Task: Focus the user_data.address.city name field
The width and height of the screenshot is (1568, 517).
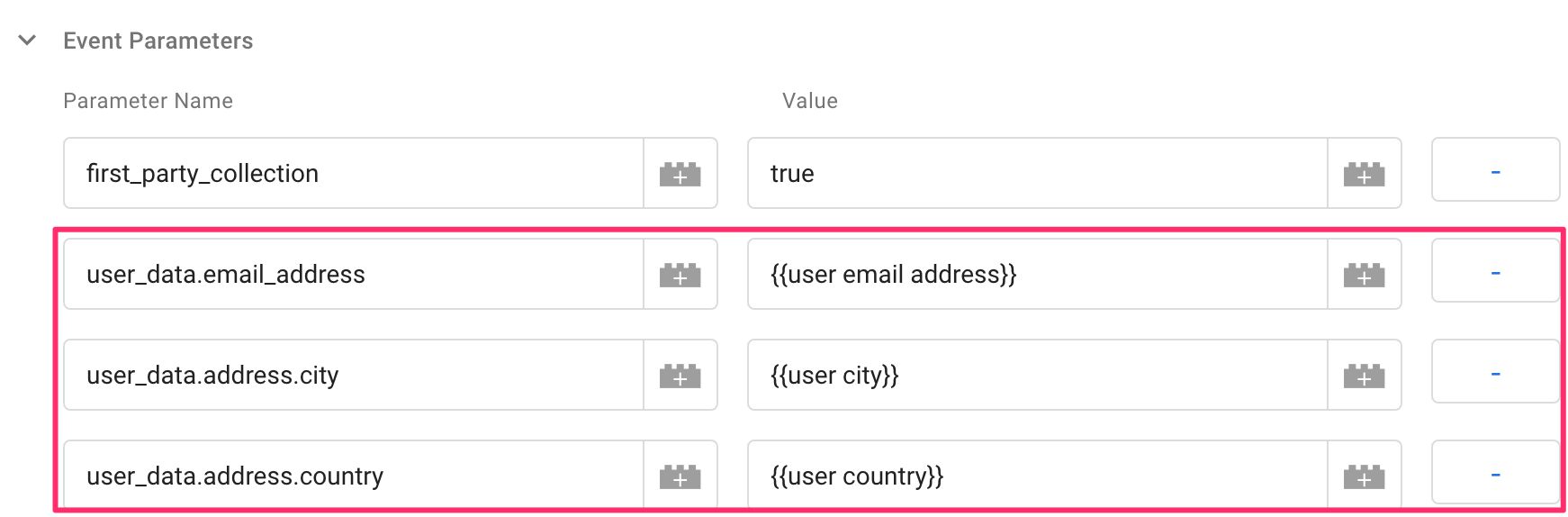Action: coord(354,375)
